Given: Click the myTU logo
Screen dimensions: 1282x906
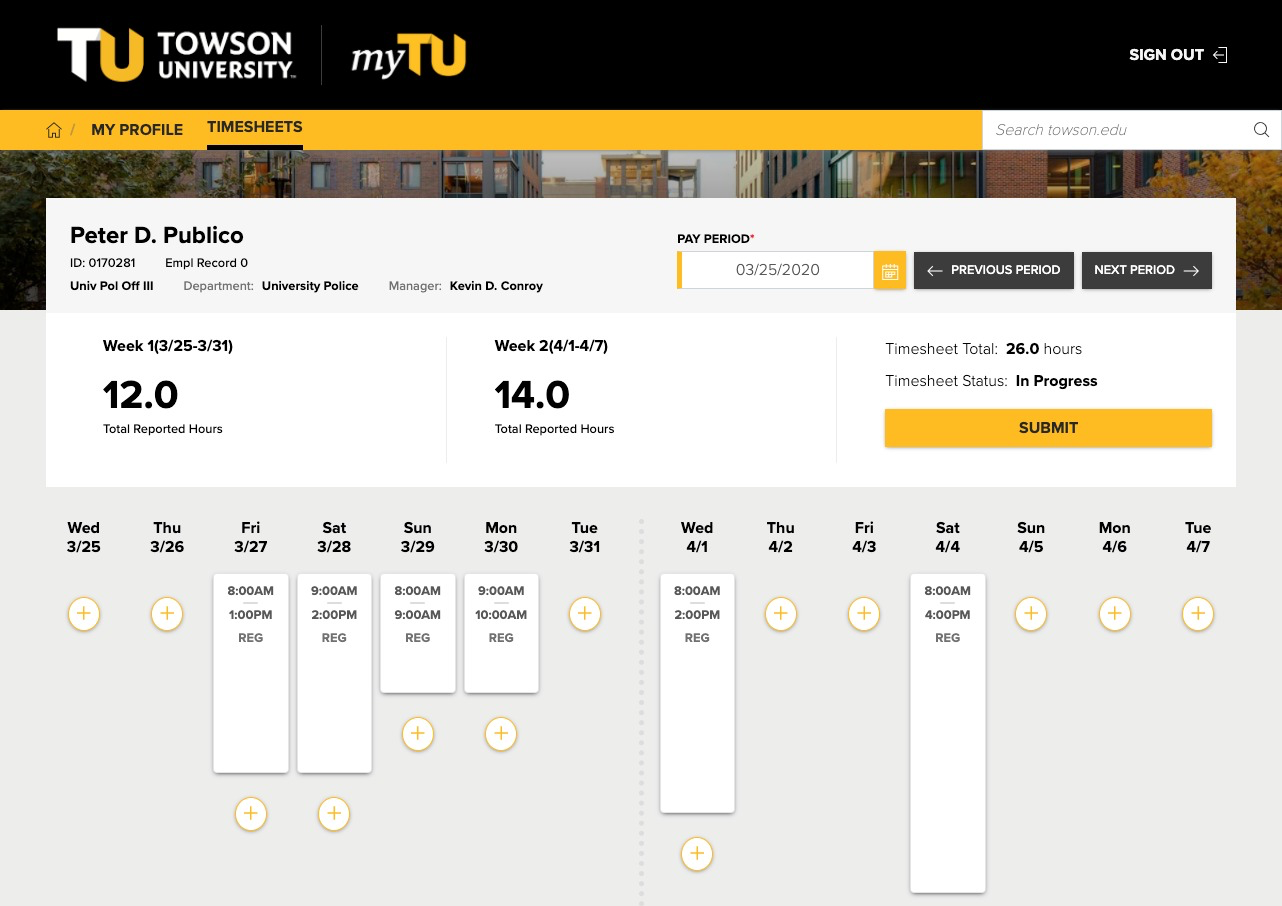Looking at the screenshot, I should 408,56.
